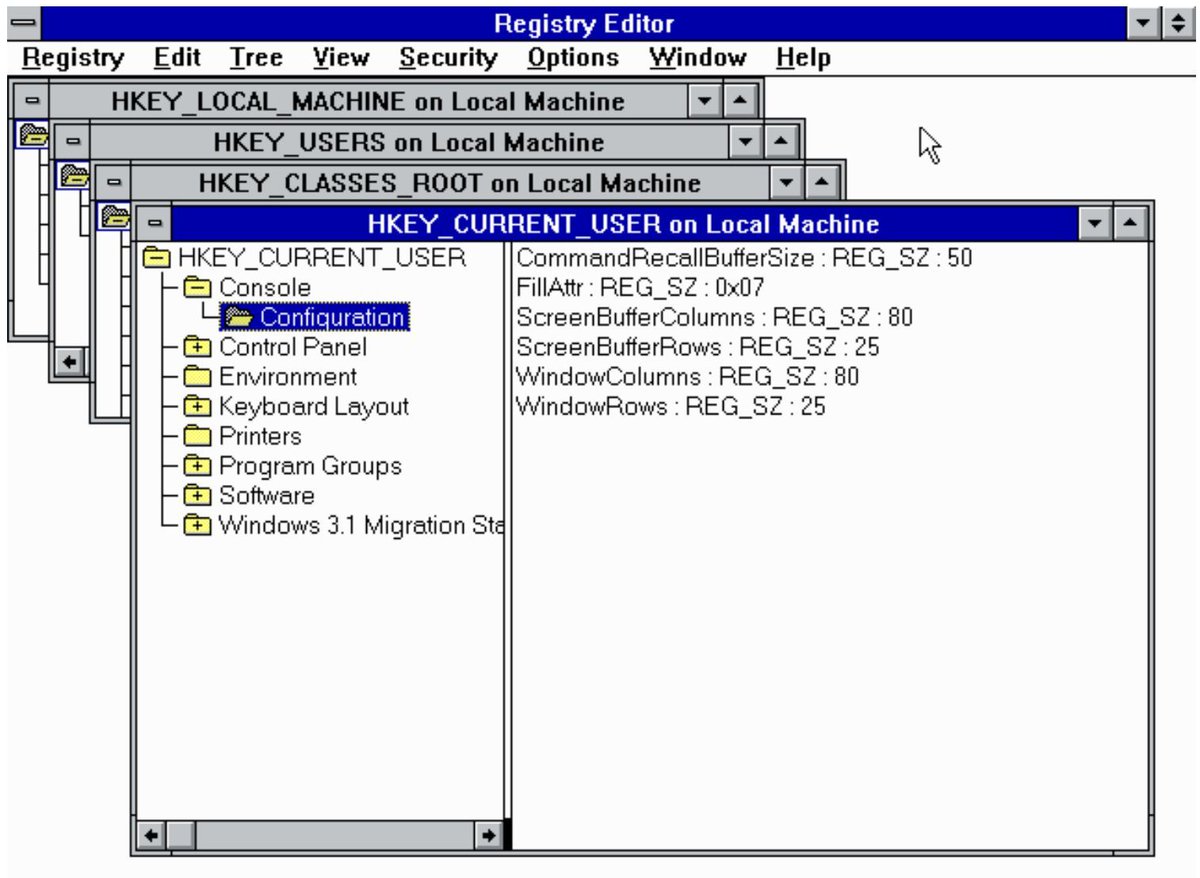
Task: Click the Printers folder icon
Action: tap(199, 437)
